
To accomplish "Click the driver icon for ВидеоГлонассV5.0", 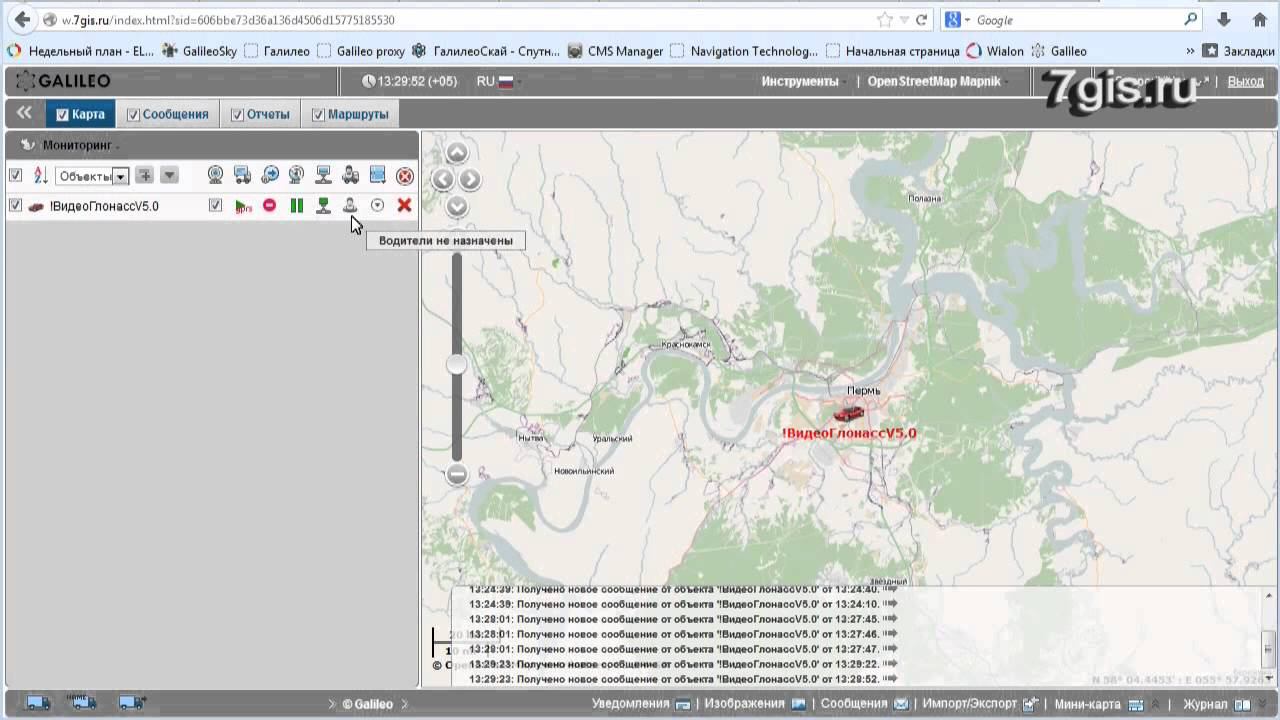I will pos(350,205).
